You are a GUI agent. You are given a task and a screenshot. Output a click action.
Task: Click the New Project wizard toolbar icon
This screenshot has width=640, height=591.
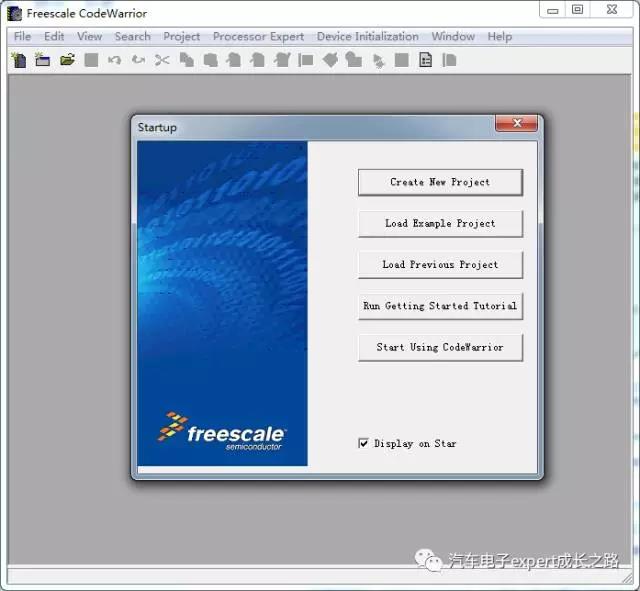click(x=42, y=60)
